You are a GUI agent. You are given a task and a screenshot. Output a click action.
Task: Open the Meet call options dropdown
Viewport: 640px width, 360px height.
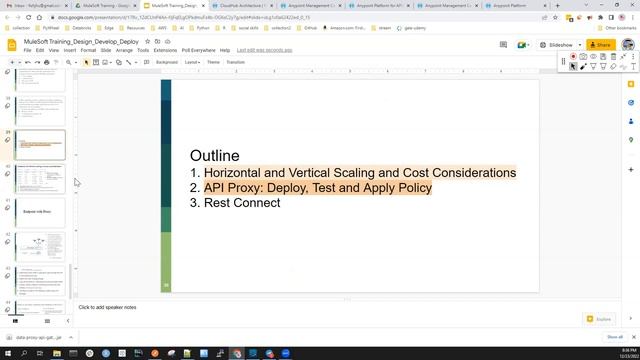click(528, 45)
